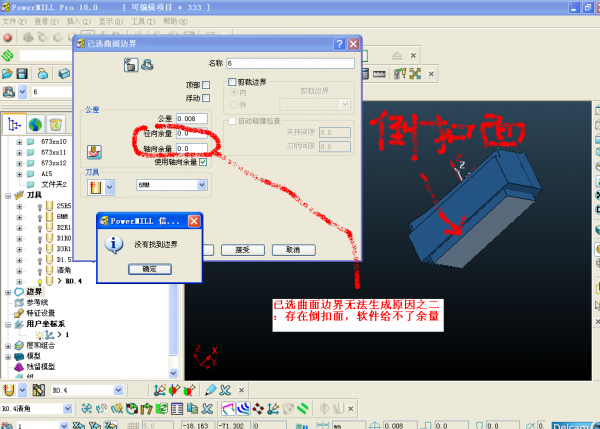The height and width of the screenshot is (429, 600).
Task: Click the allowance component icon in 公差 group
Action: 94,152
